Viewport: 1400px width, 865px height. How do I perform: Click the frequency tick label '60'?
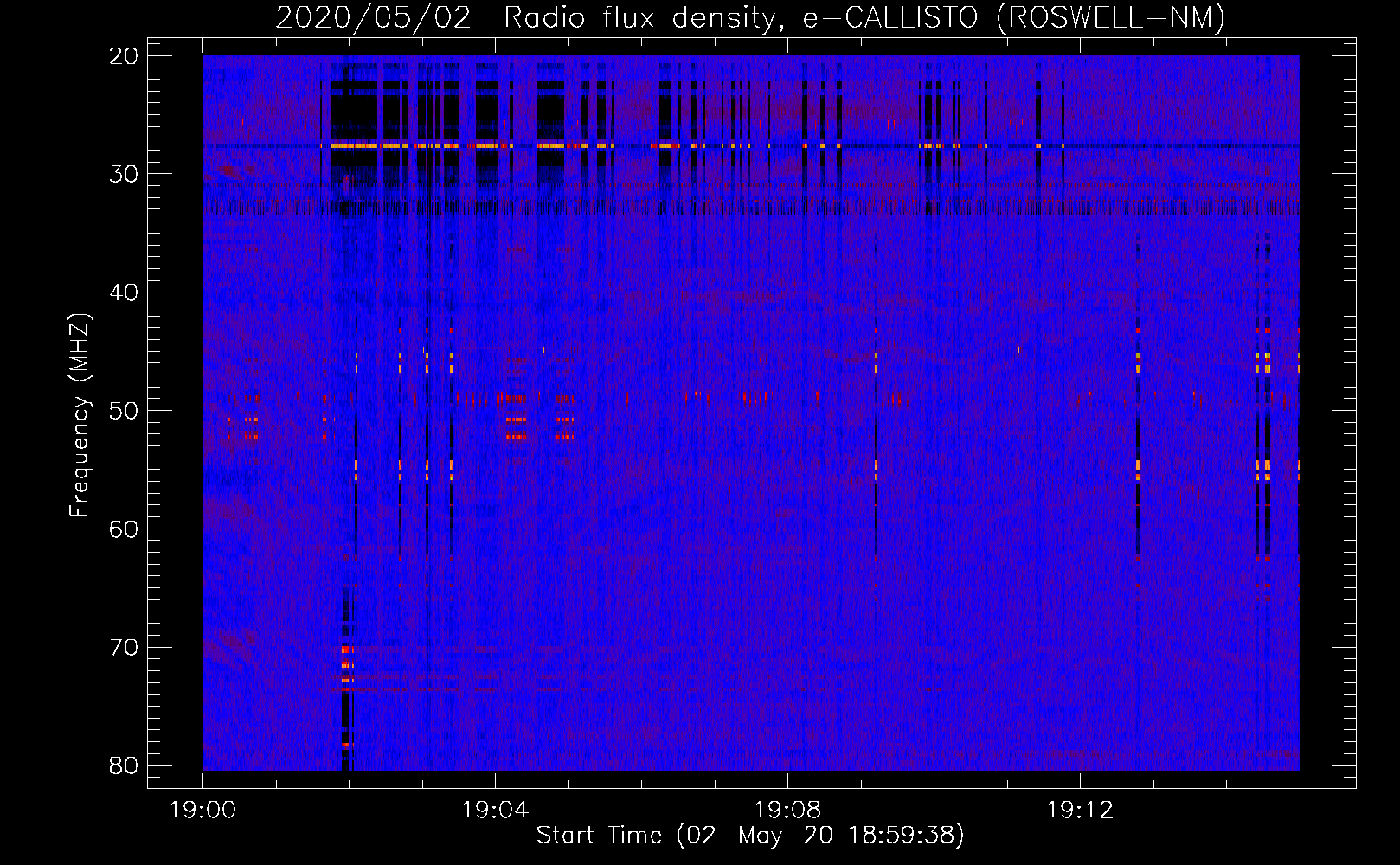tap(125, 529)
